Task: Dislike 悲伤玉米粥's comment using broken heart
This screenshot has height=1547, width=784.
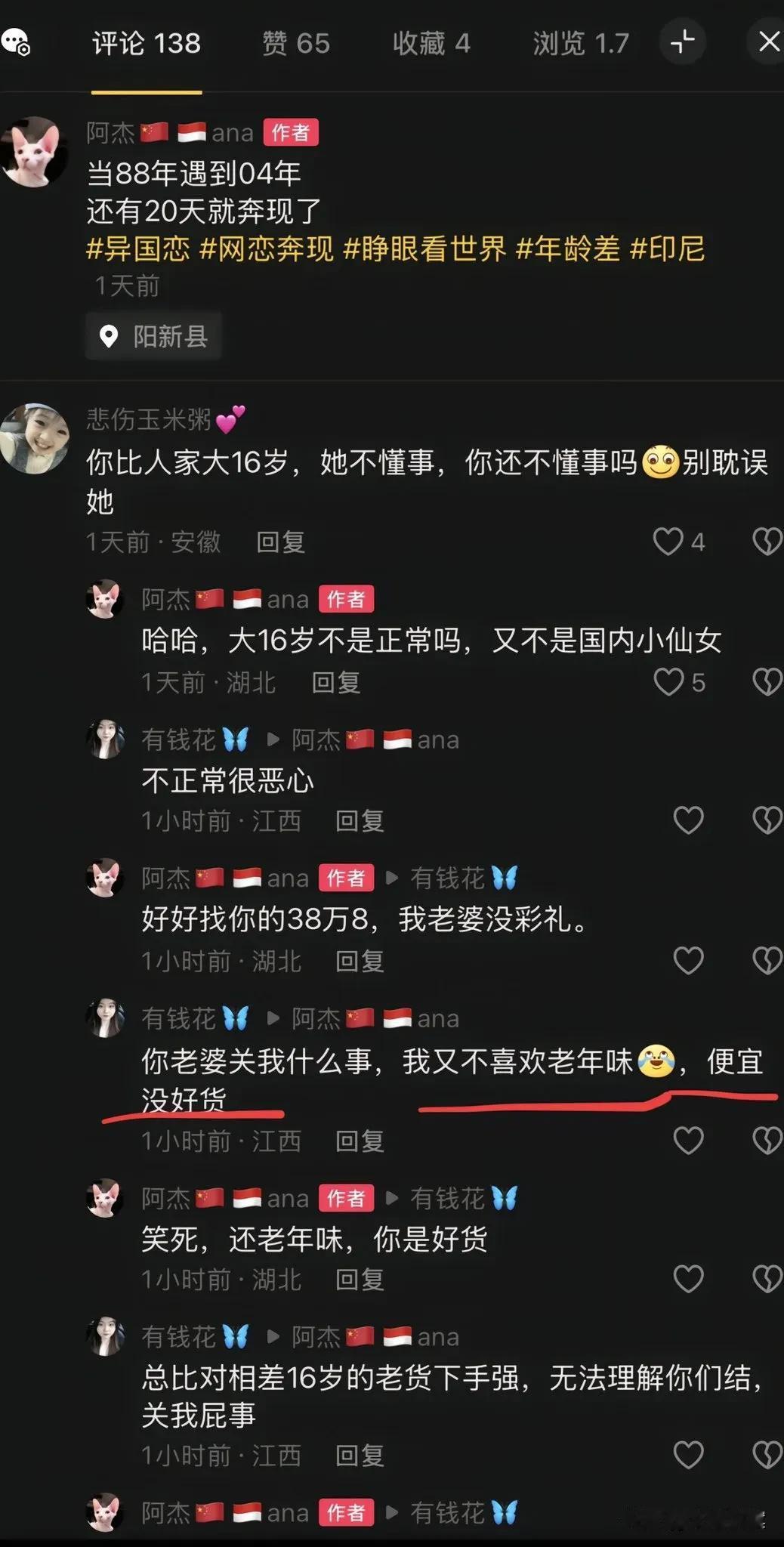Action: pyautogui.click(x=767, y=542)
